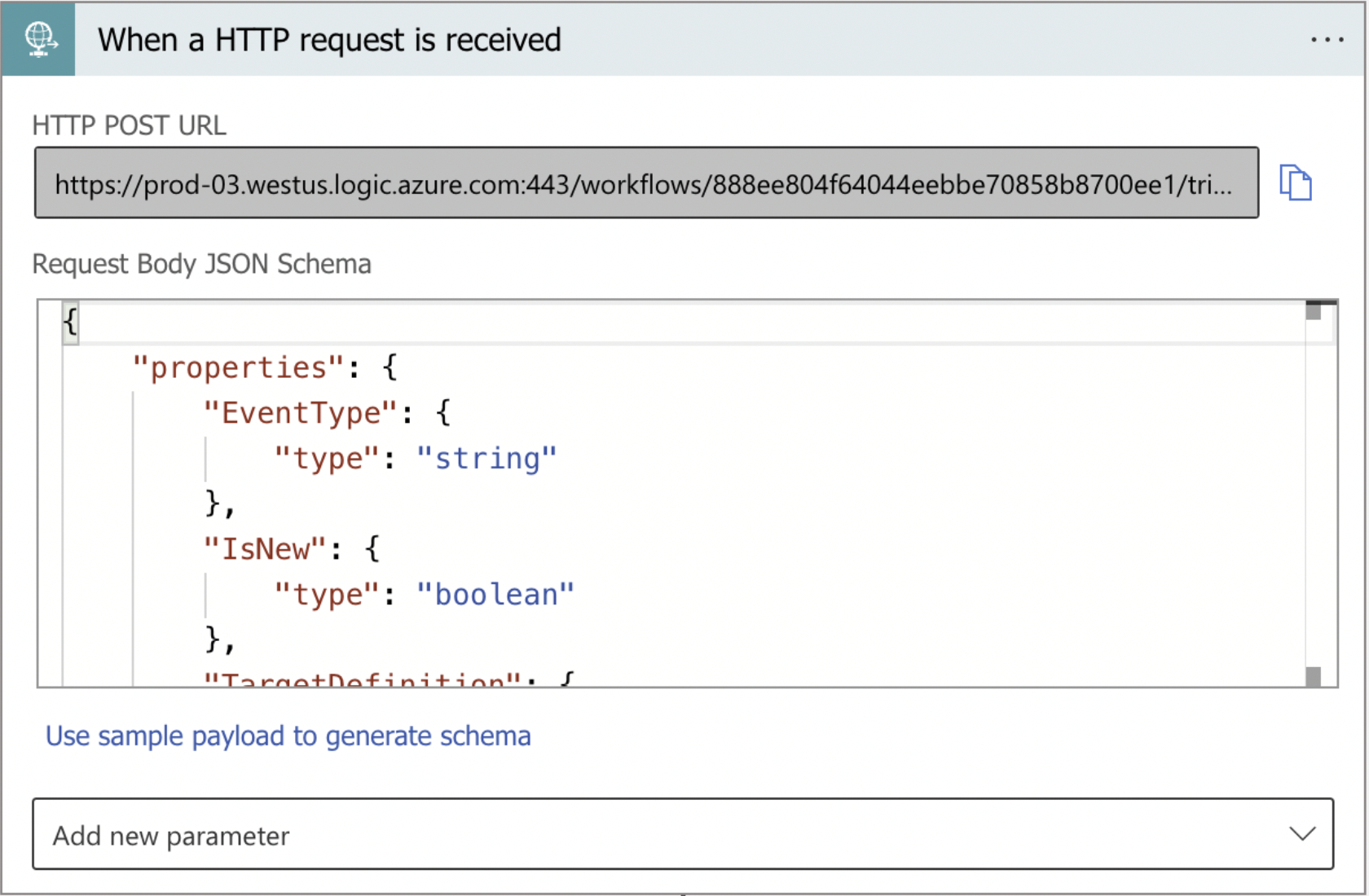This screenshot has width=1369, height=896.
Task: Click the "boolean" type value
Action: [495, 595]
